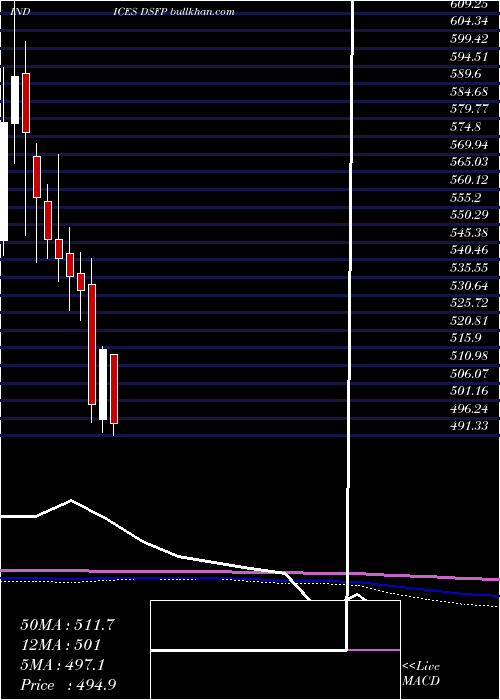Click the Live MACD label
The image size is (500, 700).
click(421, 674)
